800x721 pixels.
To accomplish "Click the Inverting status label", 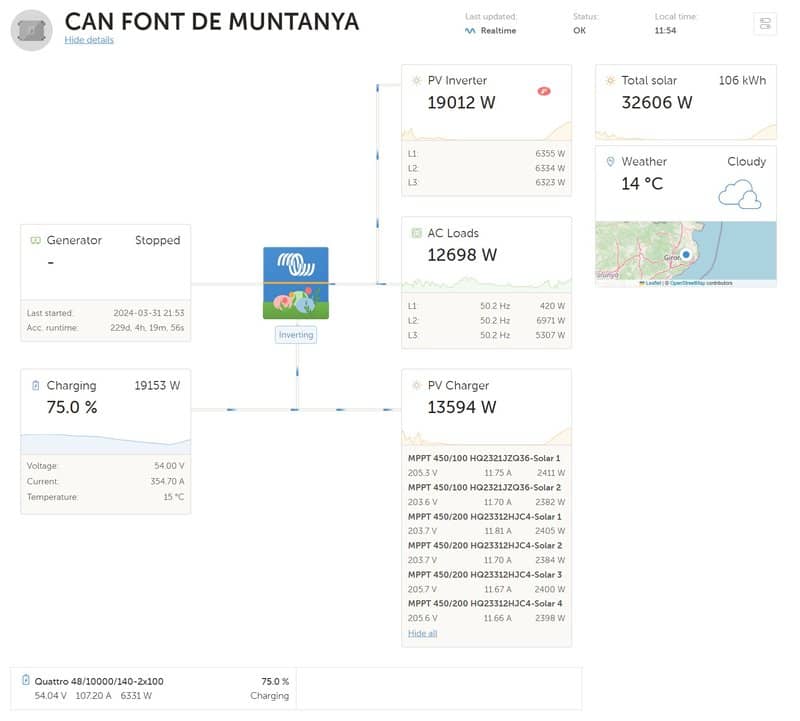I will coord(296,335).
